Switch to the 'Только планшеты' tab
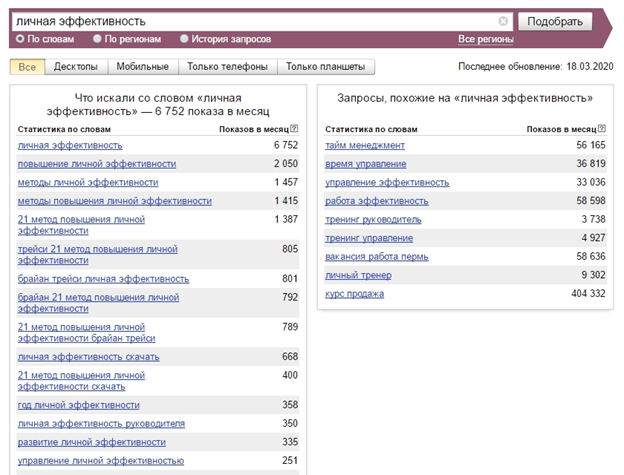 click(325, 67)
